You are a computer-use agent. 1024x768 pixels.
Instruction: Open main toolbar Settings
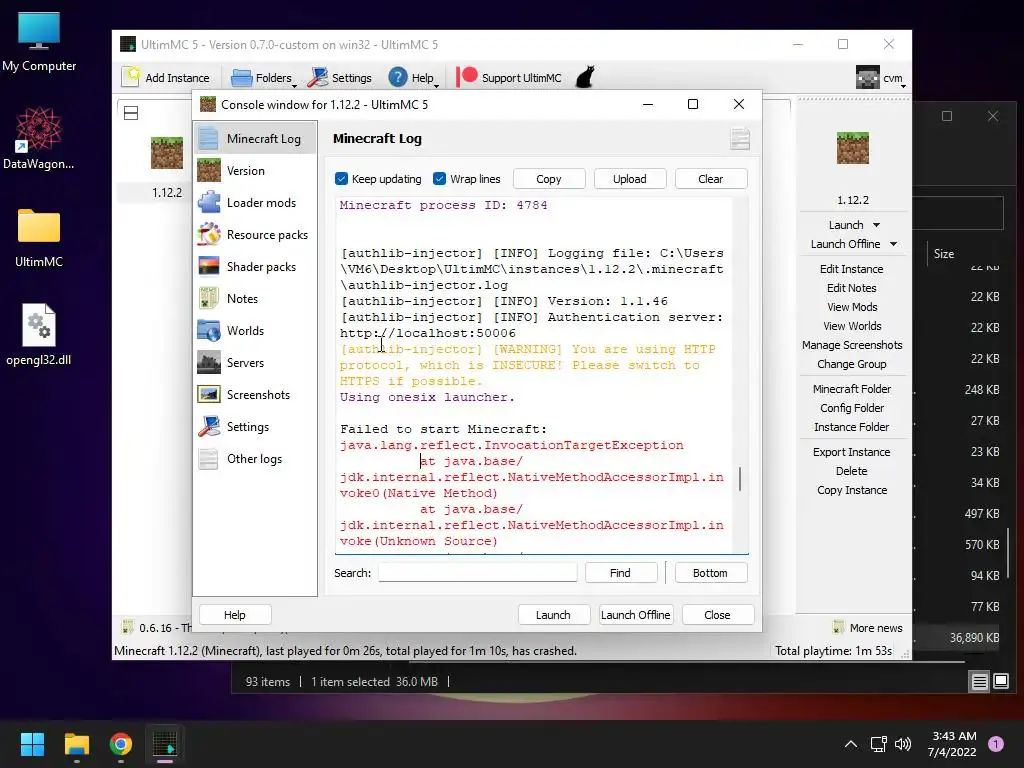[340, 78]
